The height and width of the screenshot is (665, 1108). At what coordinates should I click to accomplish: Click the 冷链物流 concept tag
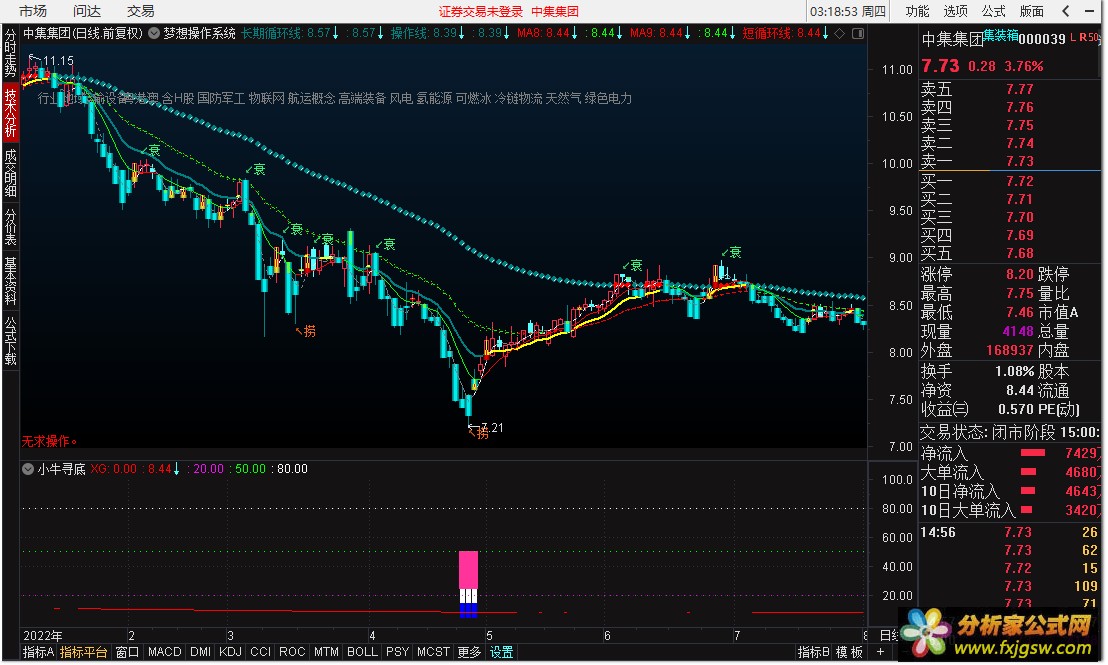[518, 98]
